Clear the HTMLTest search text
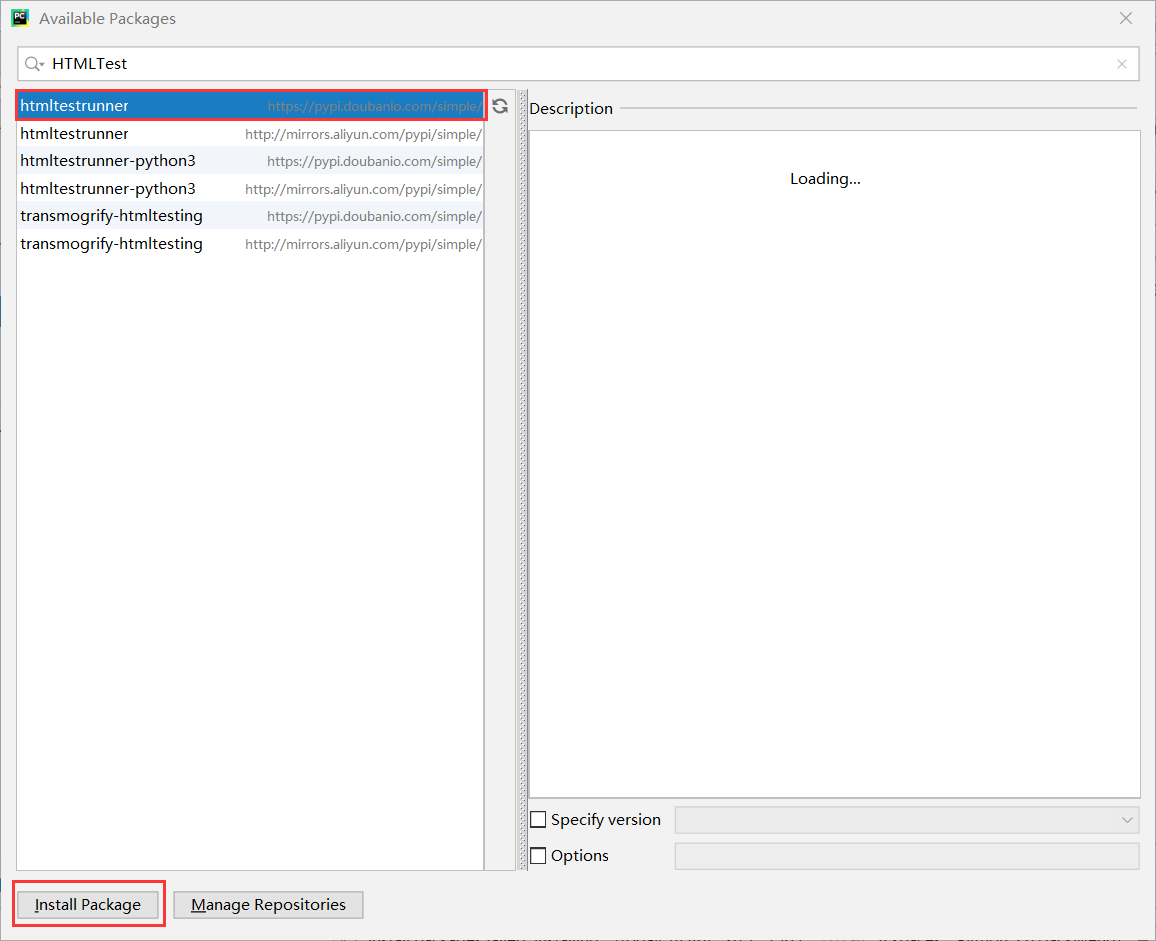 point(1121,64)
